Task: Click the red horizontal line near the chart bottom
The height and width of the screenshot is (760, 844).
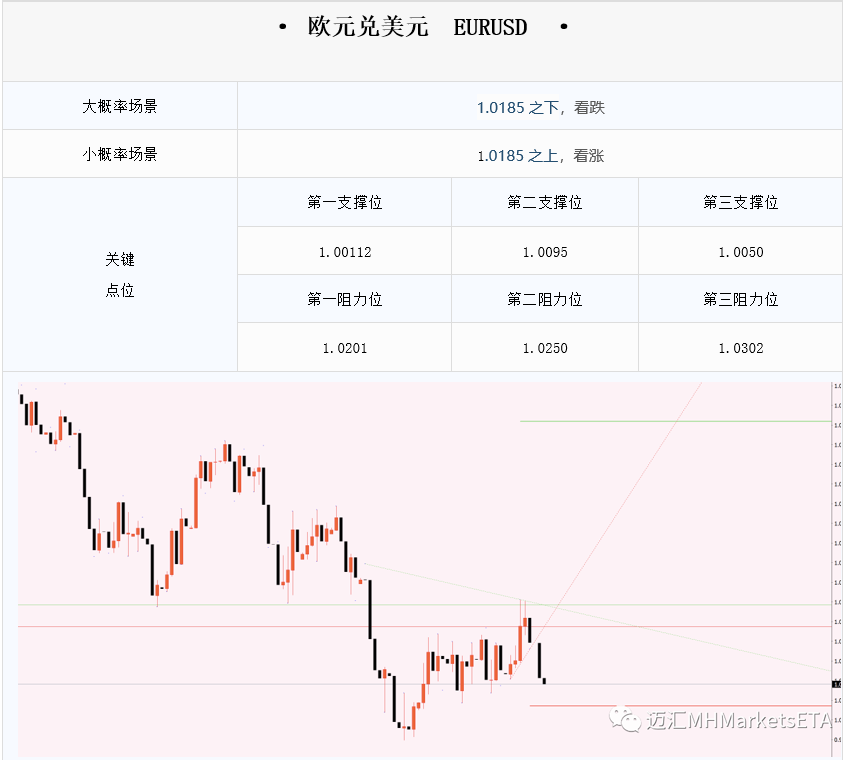Action: tap(680, 705)
